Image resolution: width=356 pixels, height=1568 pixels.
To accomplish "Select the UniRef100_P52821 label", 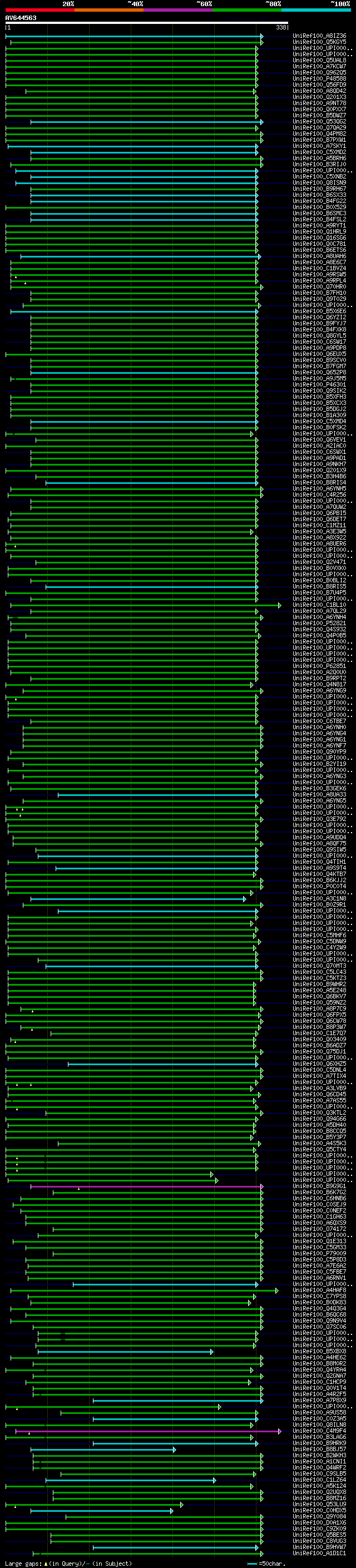I will [319, 624].
